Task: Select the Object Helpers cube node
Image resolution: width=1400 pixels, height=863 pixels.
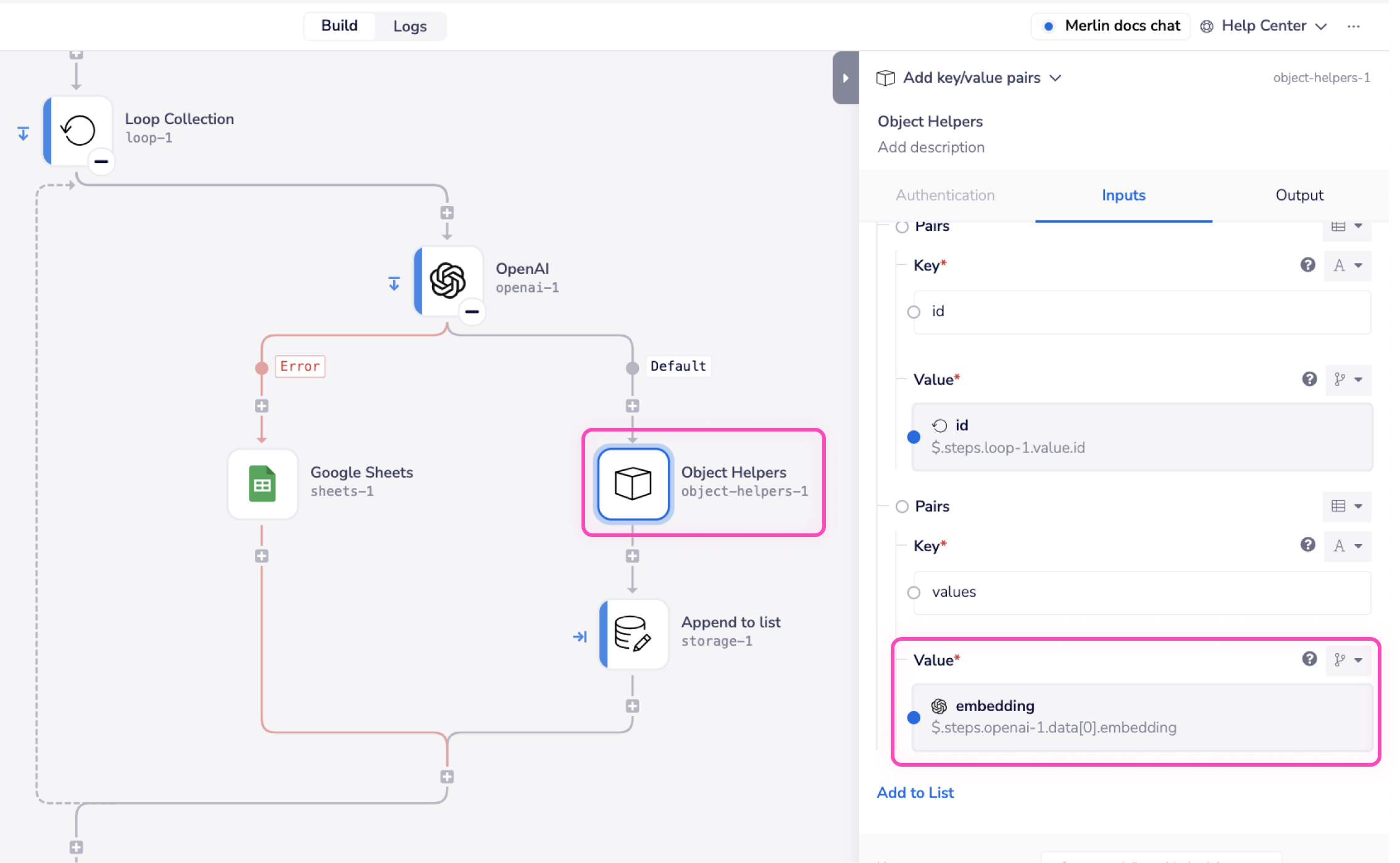Action: click(x=633, y=483)
